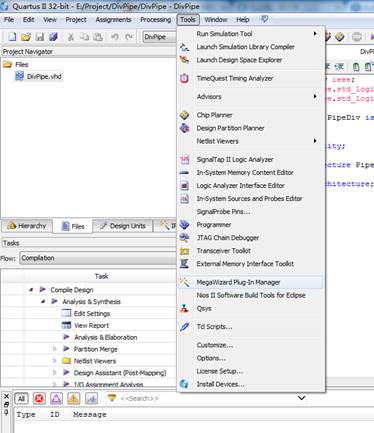Click the New file toolbar icon
The image size is (374, 433).
(x=13, y=37)
